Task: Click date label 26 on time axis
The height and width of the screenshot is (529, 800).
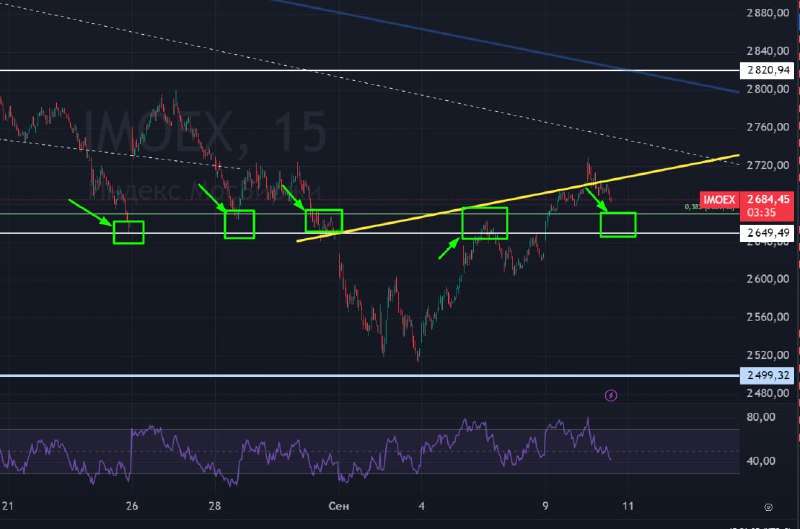Action: (132, 506)
